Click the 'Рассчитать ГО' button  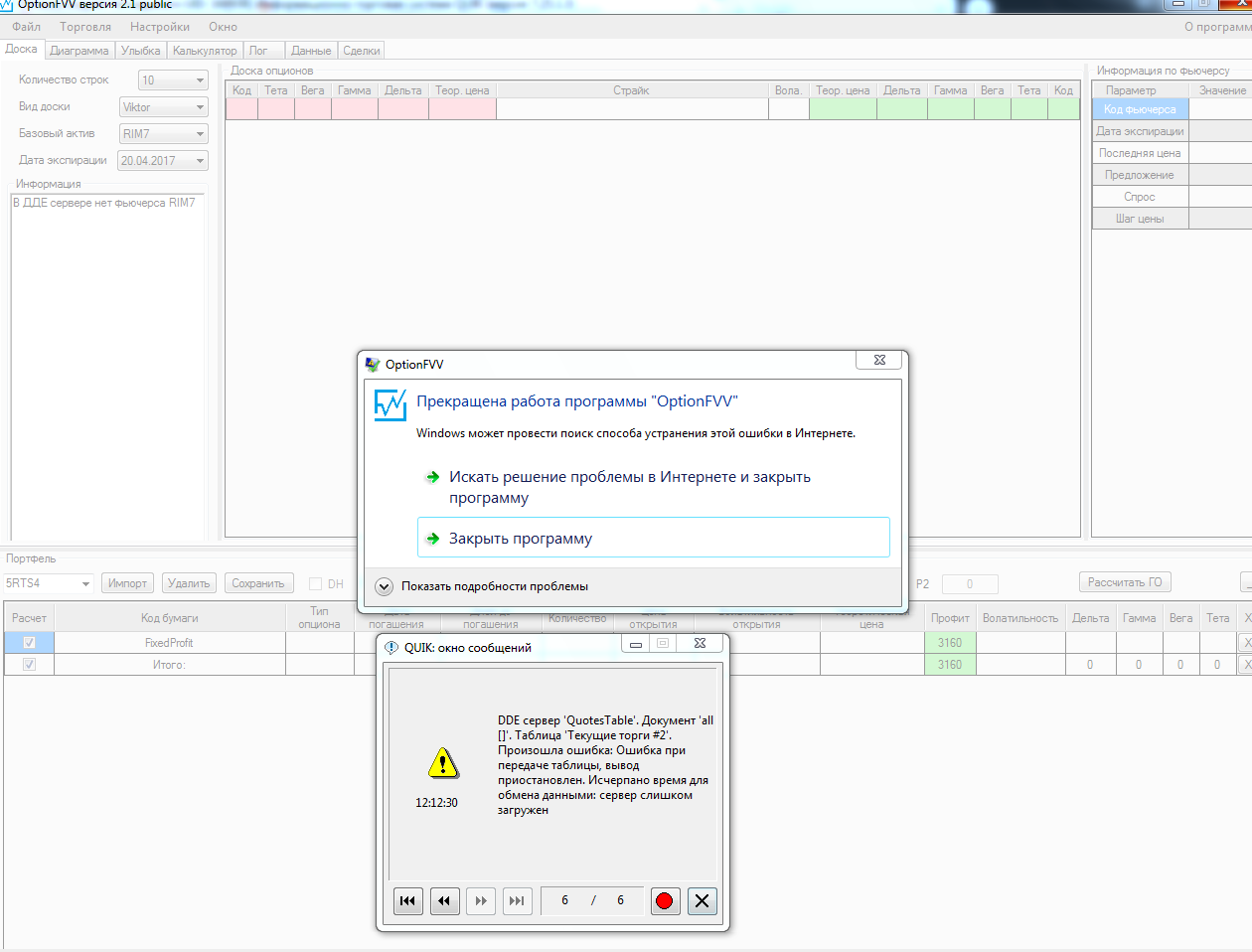pos(1125,582)
